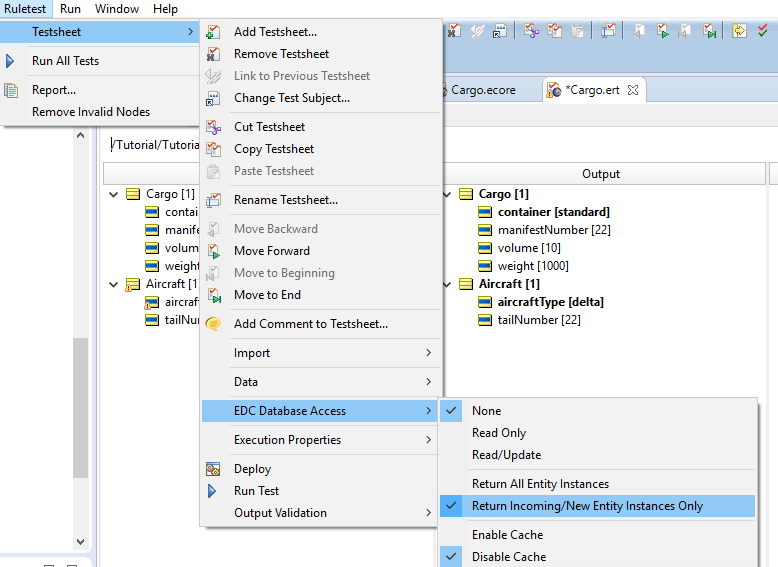Open the Help menu bar item
Image resolution: width=778 pixels, height=567 pixels.
[165, 9]
